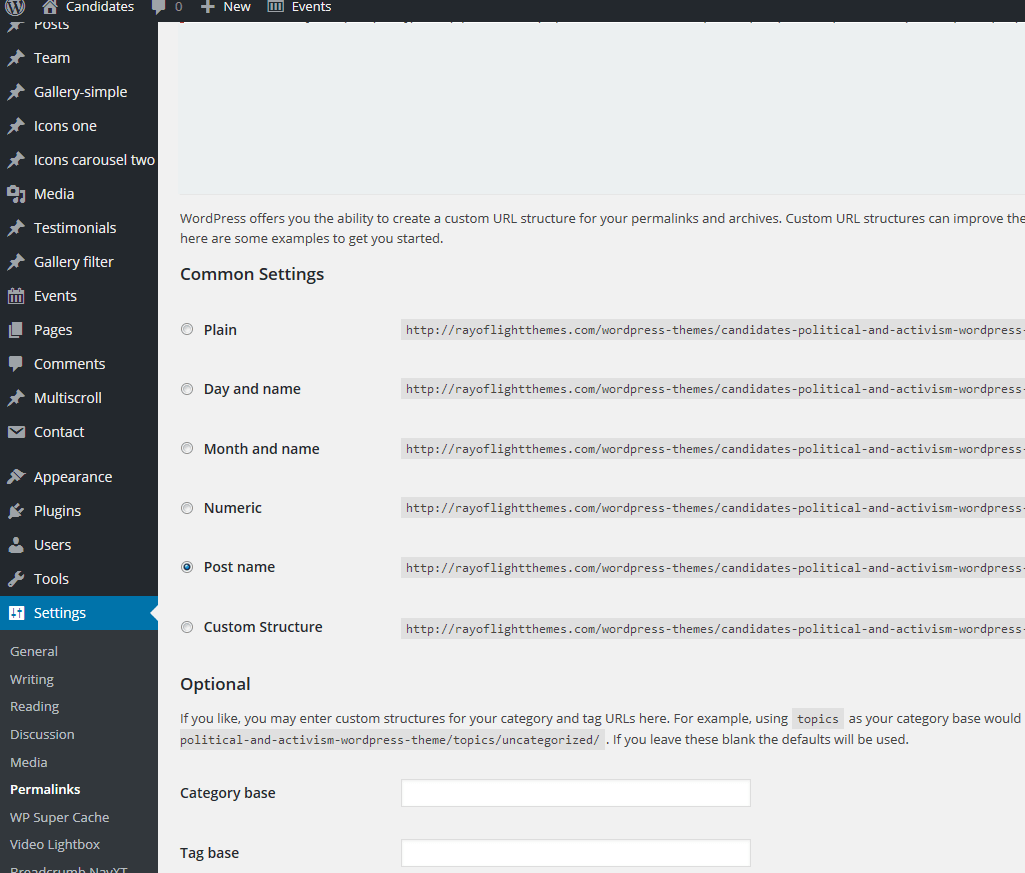Image resolution: width=1025 pixels, height=873 pixels.
Task: Click the Media icon in sidebar
Action: tap(16, 194)
